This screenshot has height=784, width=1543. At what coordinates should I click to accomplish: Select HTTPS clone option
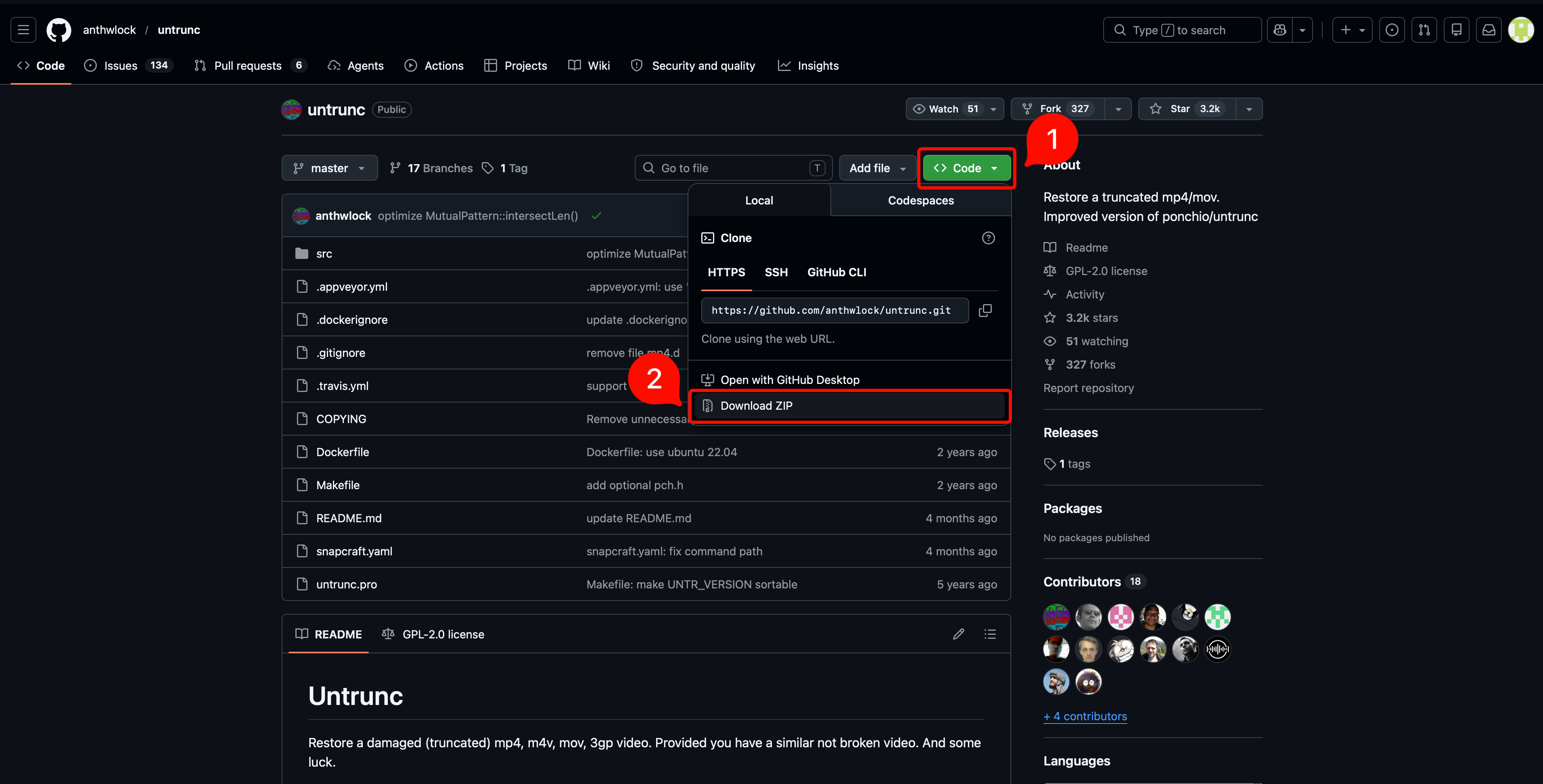point(727,272)
